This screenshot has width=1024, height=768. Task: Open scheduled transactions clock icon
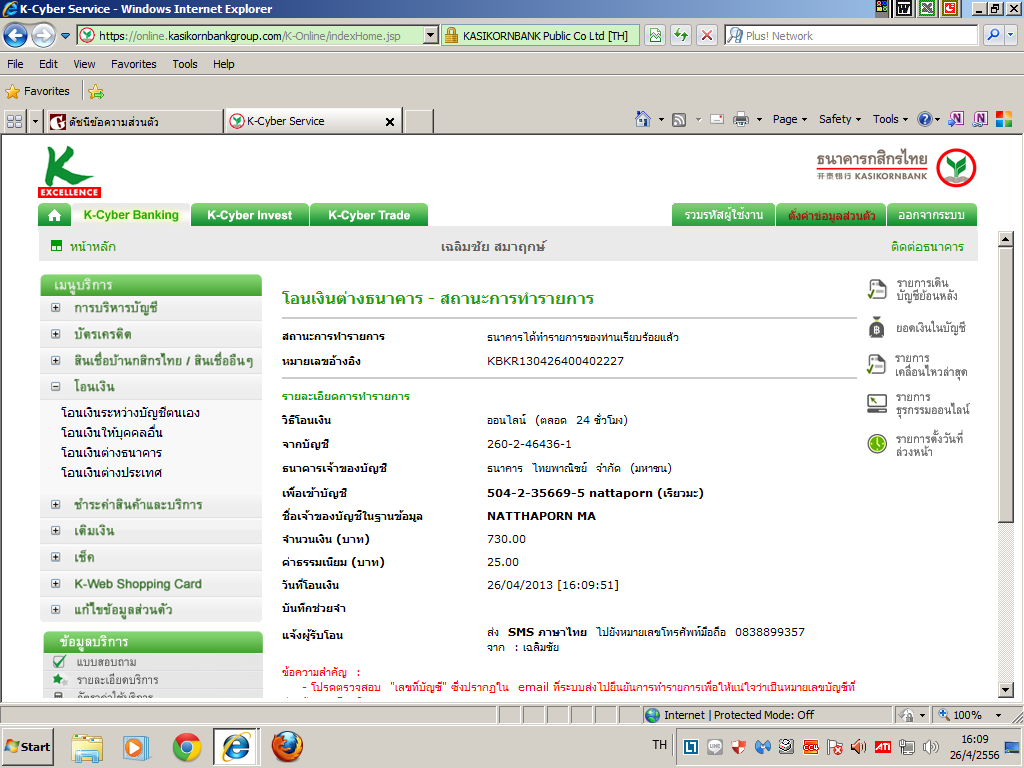(x=876, y=444)
